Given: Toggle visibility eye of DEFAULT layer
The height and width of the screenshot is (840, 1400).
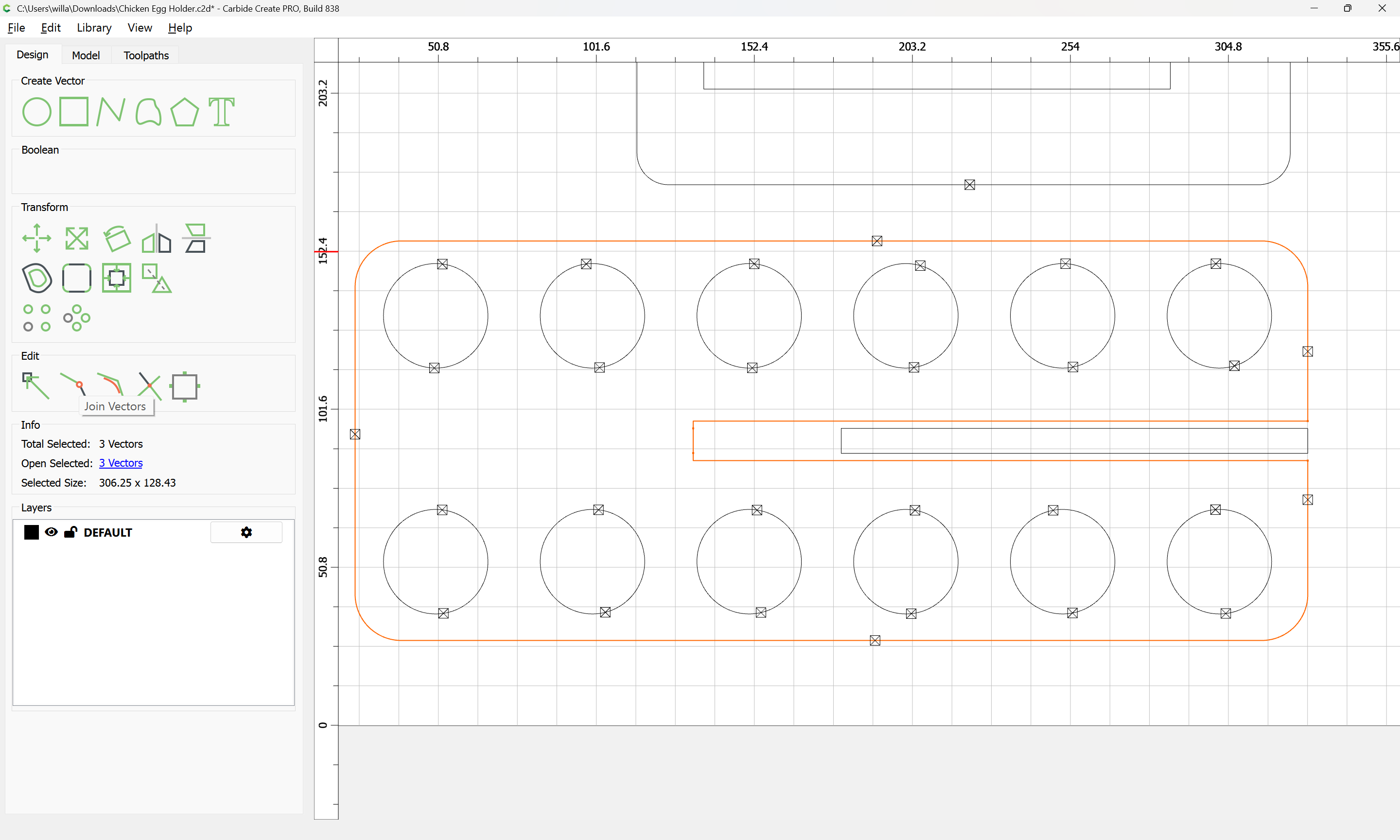Looking at the screenshot, I should tap(51, 532).
